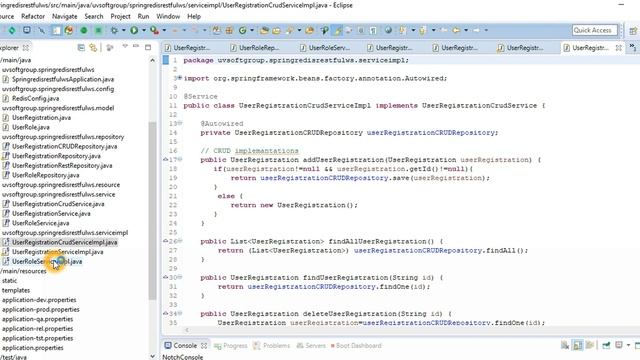Show the hidden editor tabs list chevron

pyautogui.click(x=633, y=47)
